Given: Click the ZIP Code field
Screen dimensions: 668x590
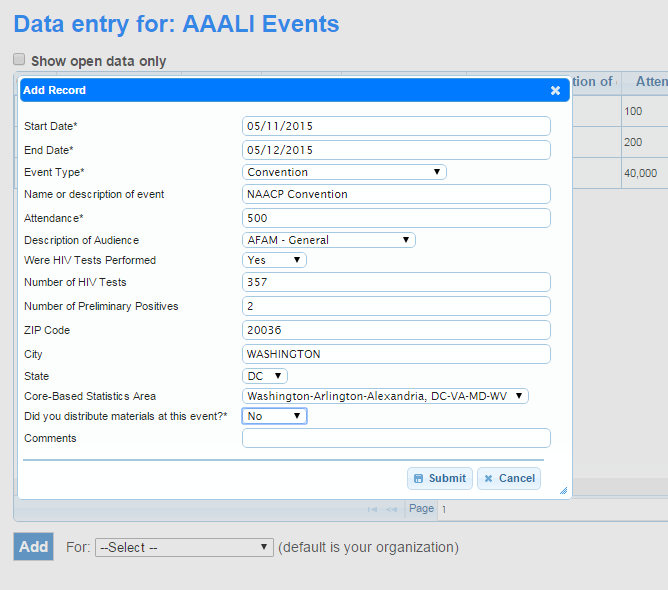Looking at the screenshot, I should click(x=396, y=330).
